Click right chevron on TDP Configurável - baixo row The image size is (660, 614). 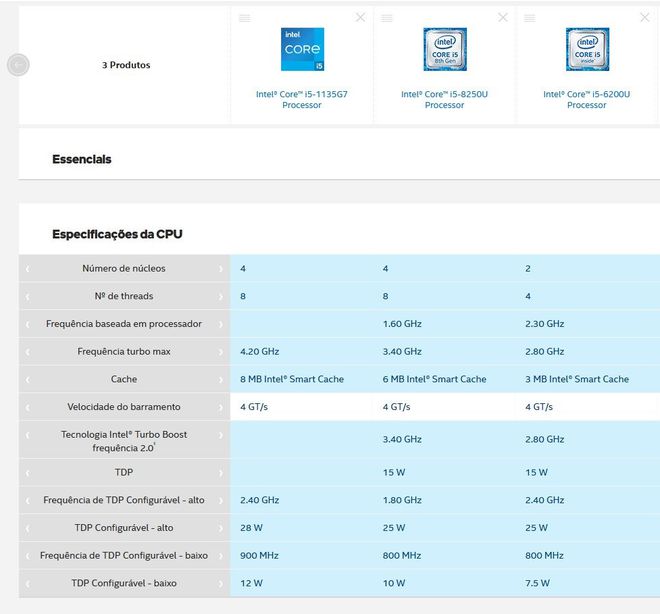click(x=221, y=584)
